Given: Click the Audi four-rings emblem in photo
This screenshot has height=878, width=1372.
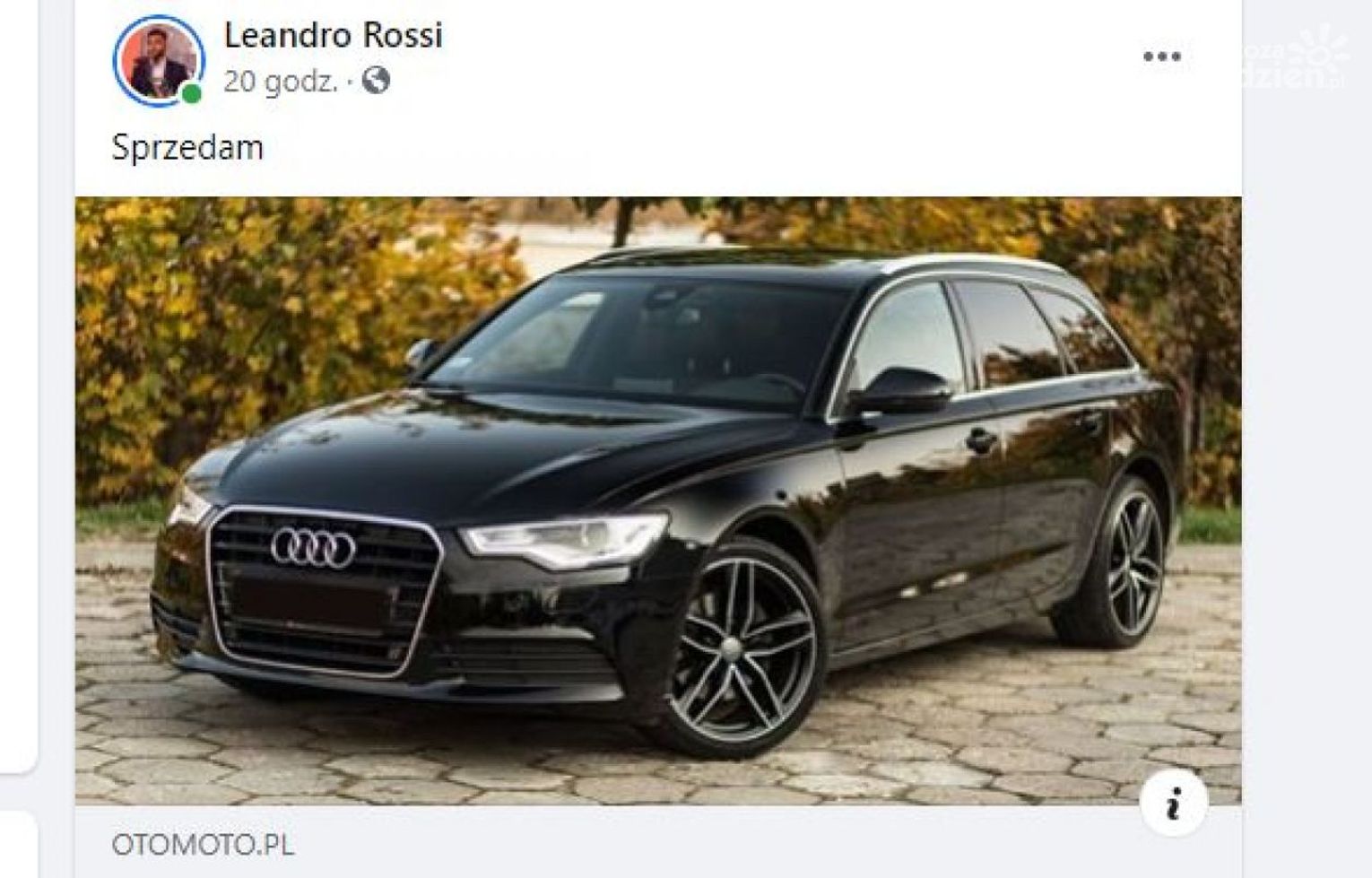Looking at the screenshot, I should 313,546.
